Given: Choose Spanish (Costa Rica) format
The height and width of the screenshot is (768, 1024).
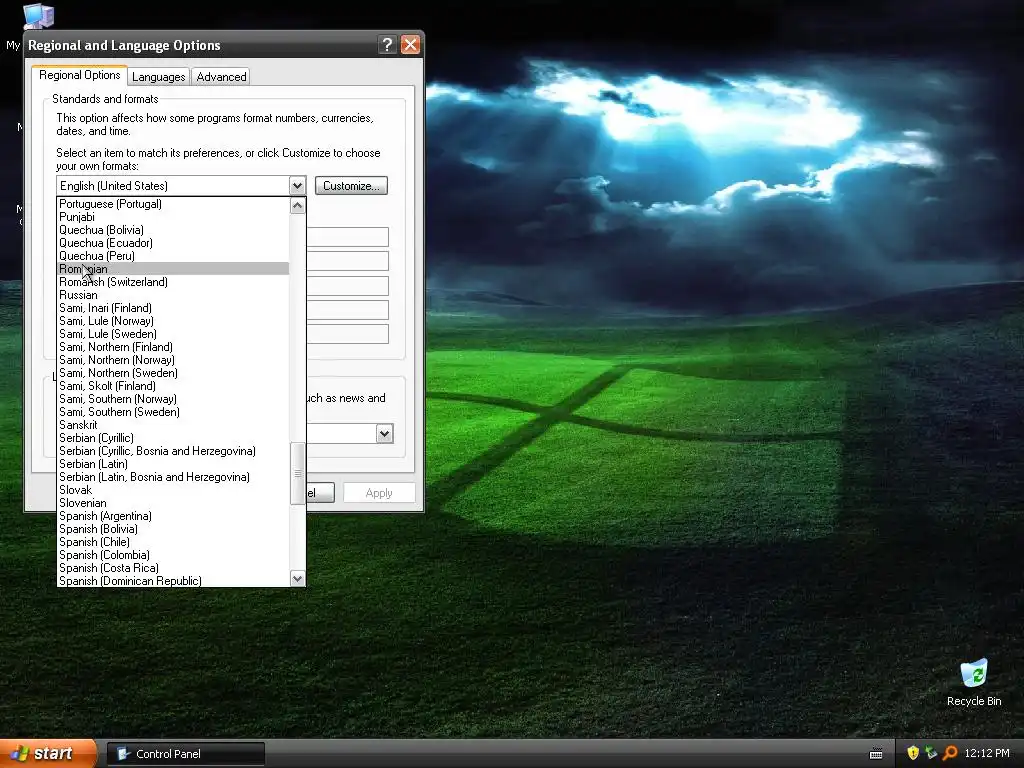Looking at the screenshot, I should coord(173,568).
